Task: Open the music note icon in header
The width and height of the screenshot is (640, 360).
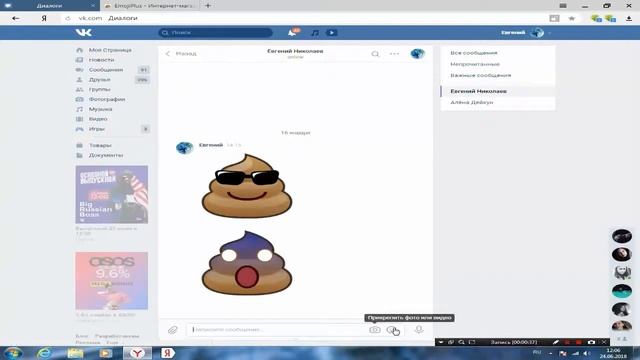Action: tap(315, 33)
